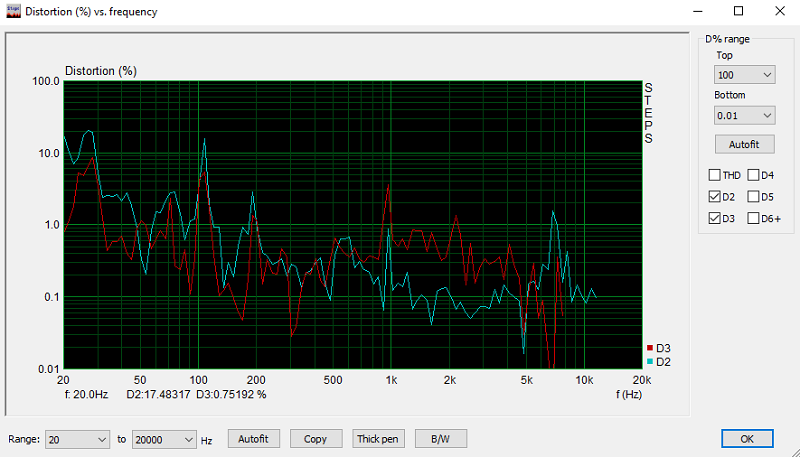Click the D2:17.48317 cursor readout

click(x=158, y=395)
